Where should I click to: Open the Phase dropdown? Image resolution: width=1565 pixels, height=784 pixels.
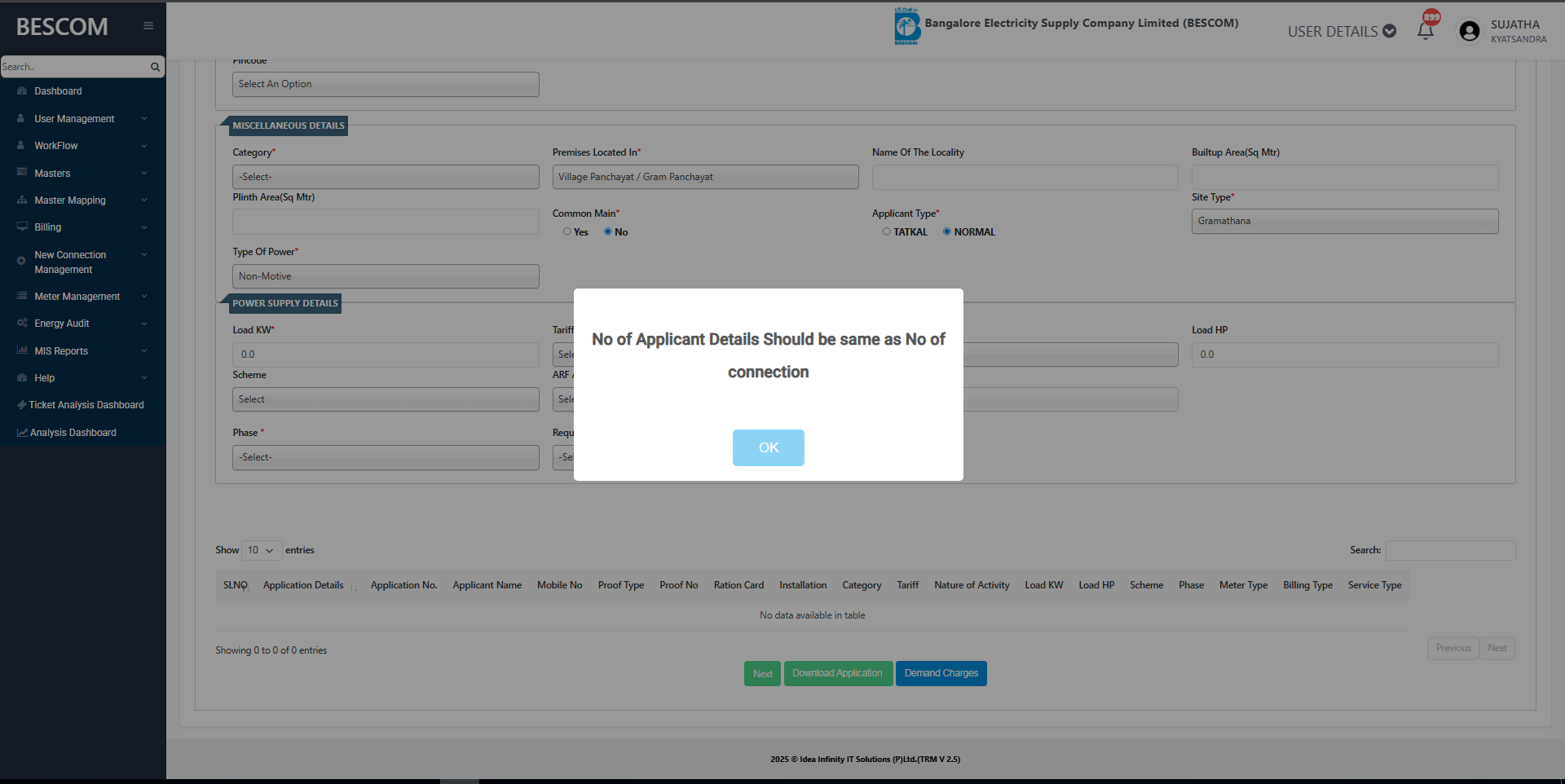tap(386, 457)
